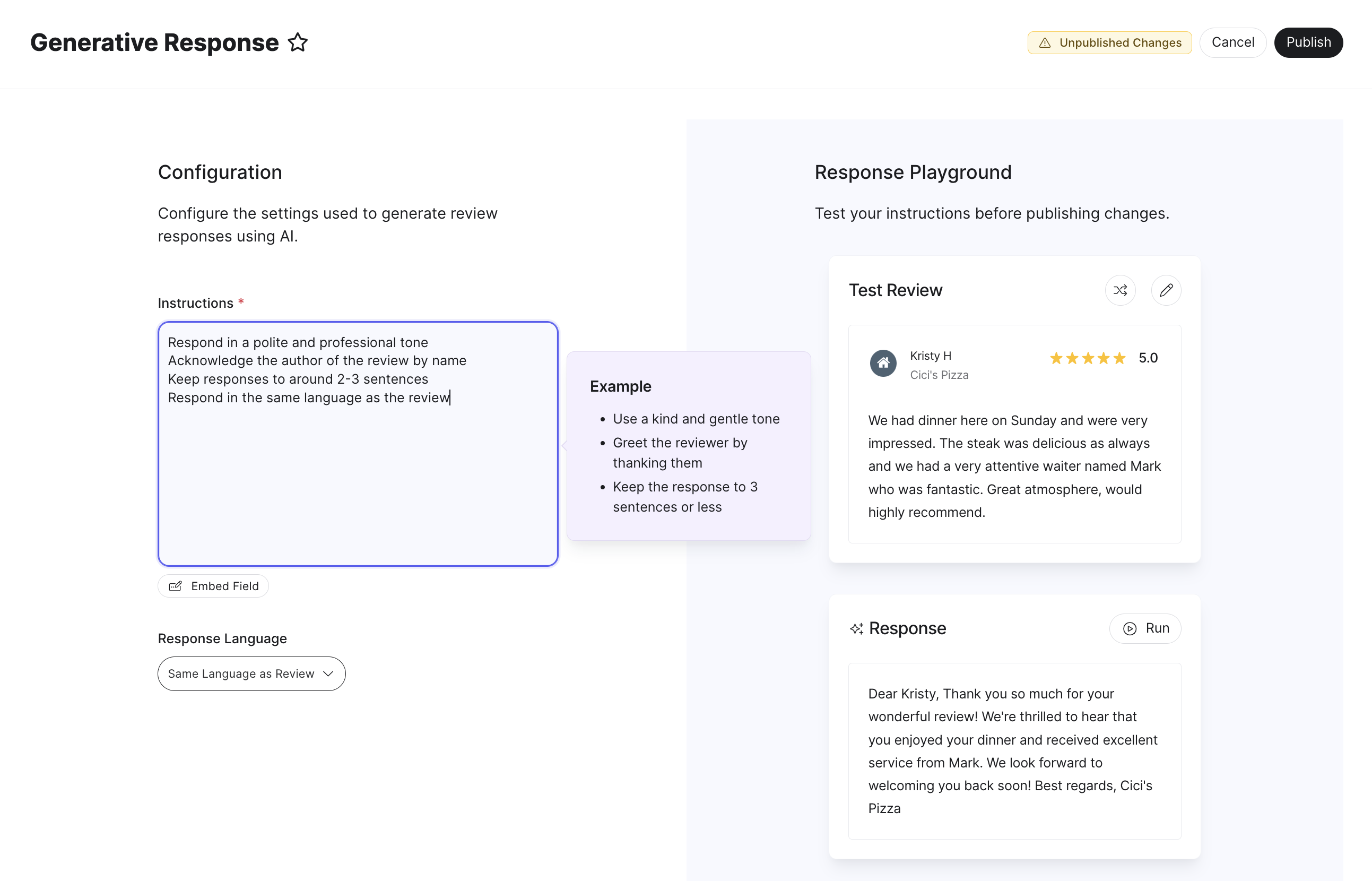Edit the test review with pencil icon
This screenshot has height=881, width=1372.
[x=1166, y=290]
